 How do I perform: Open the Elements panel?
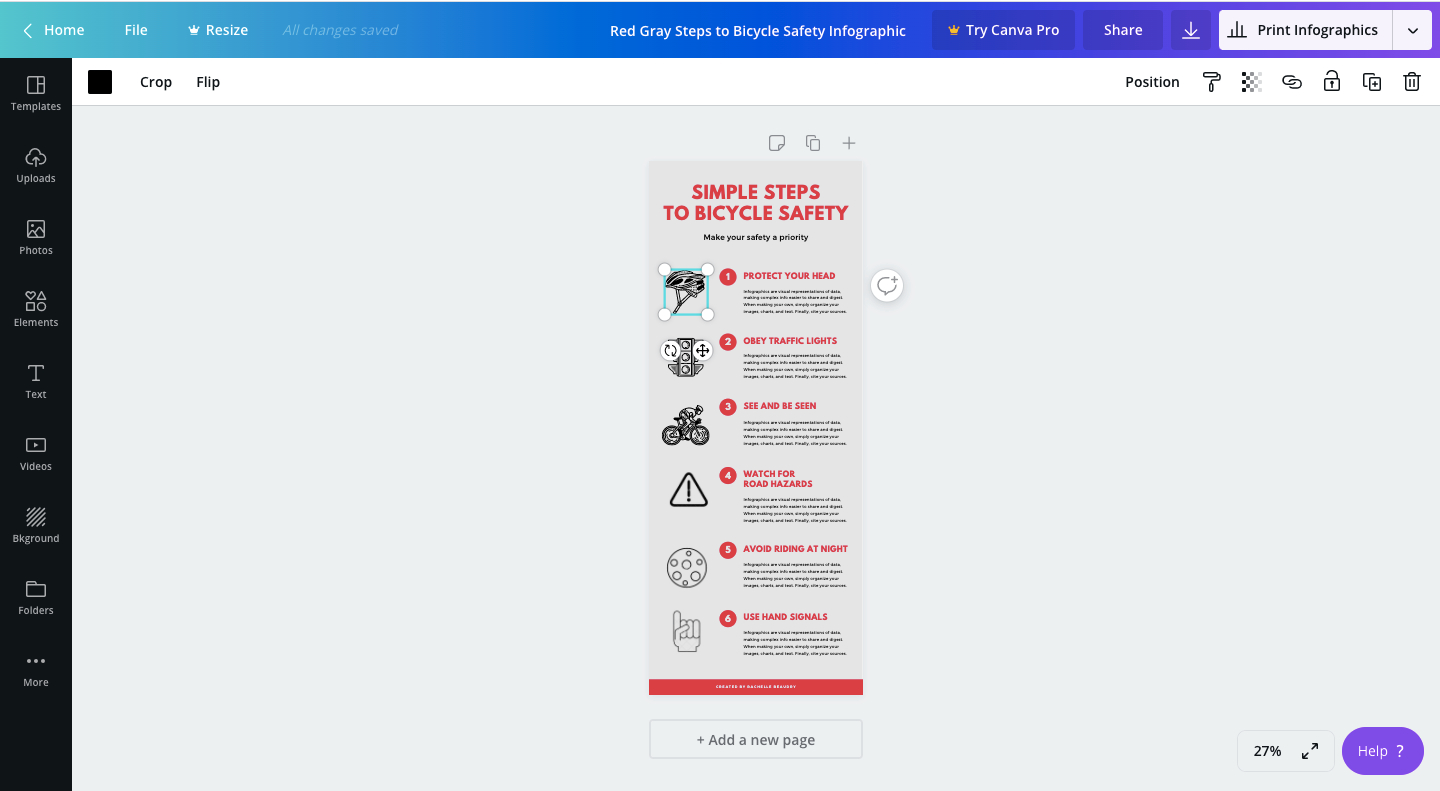pos(36,309)
